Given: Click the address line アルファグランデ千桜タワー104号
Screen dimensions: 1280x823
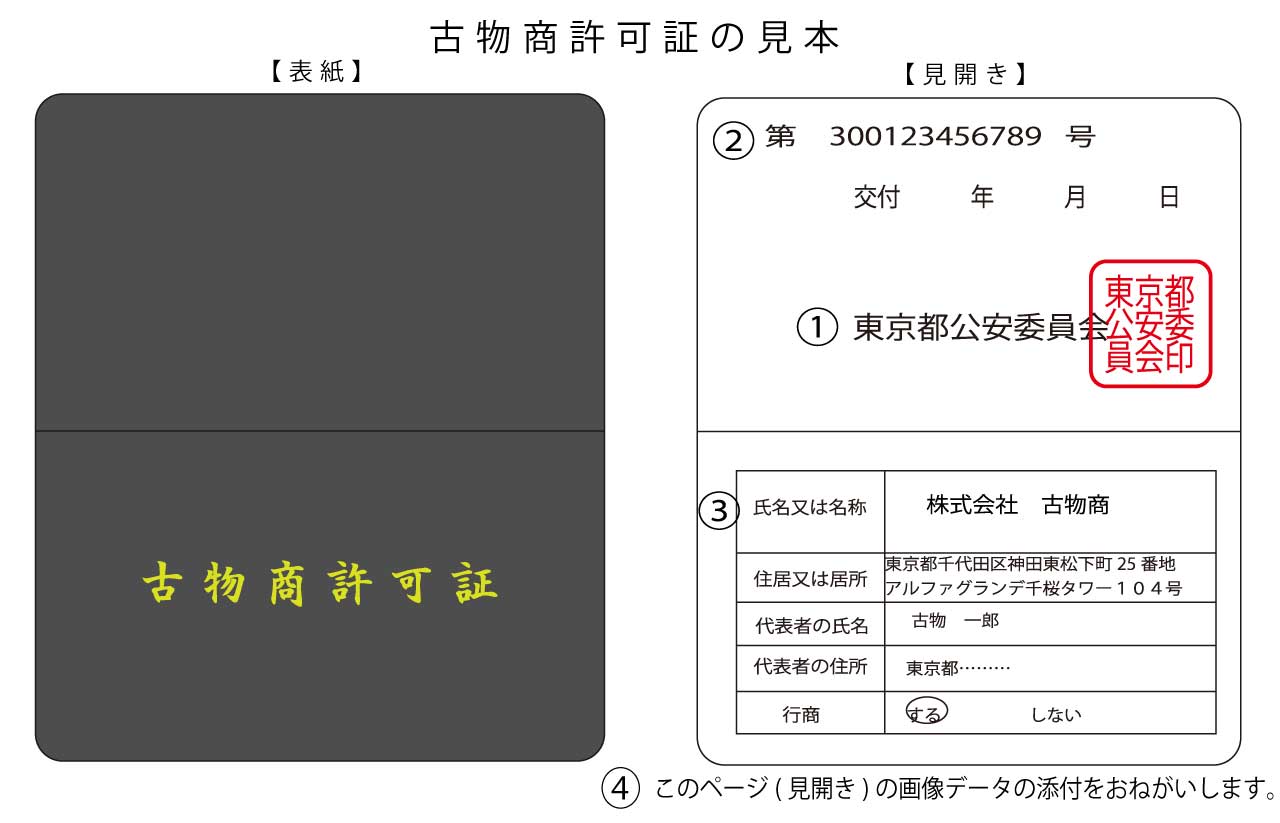Looking at the screenshot, I should [1033, 589].
